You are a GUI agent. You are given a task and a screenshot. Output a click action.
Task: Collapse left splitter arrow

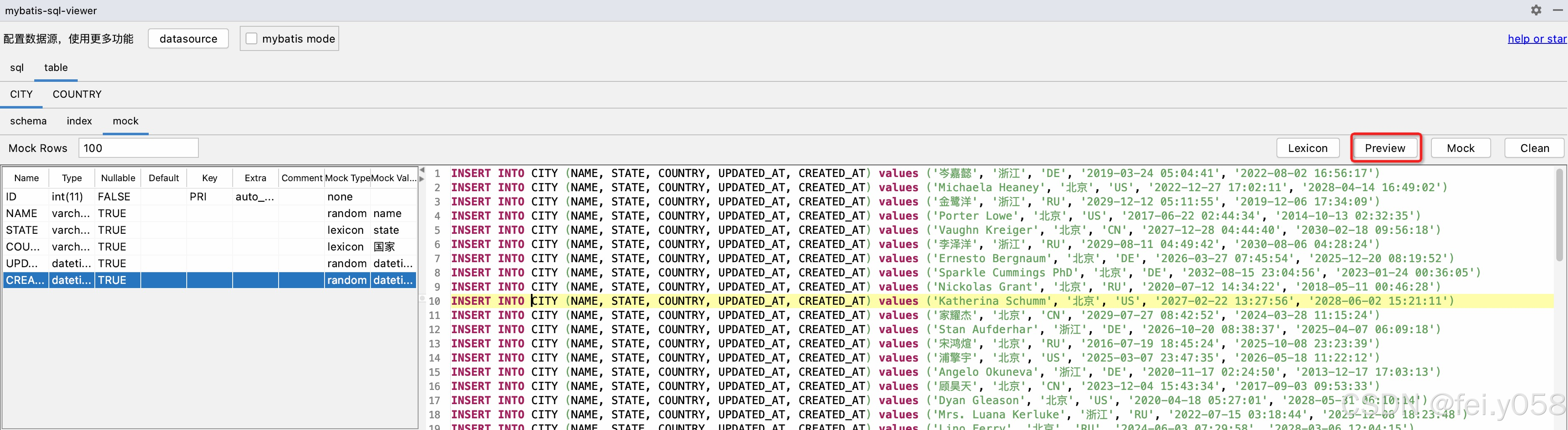[422, 170]
